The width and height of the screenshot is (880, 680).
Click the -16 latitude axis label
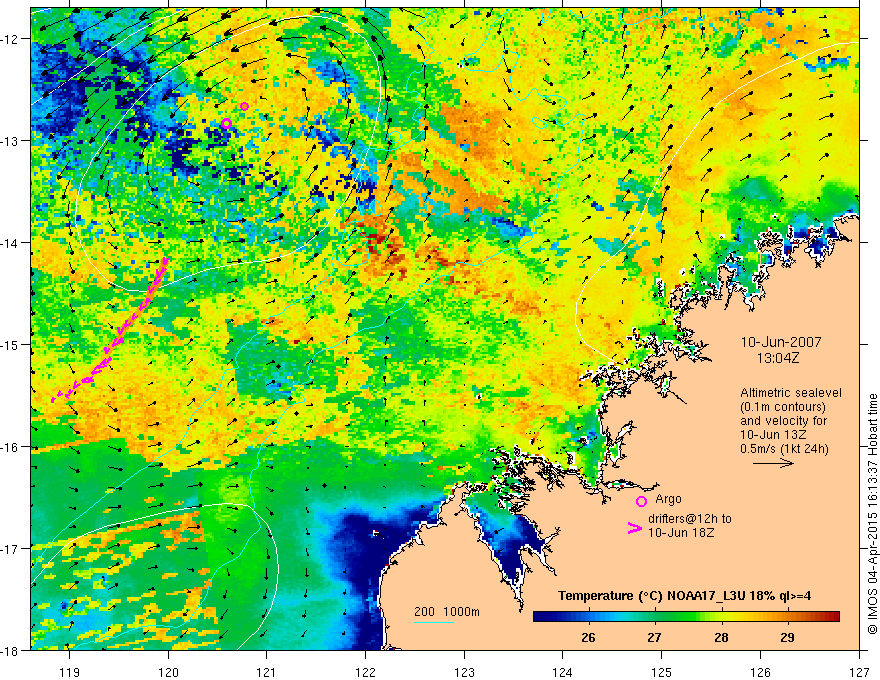coord(11,447)
